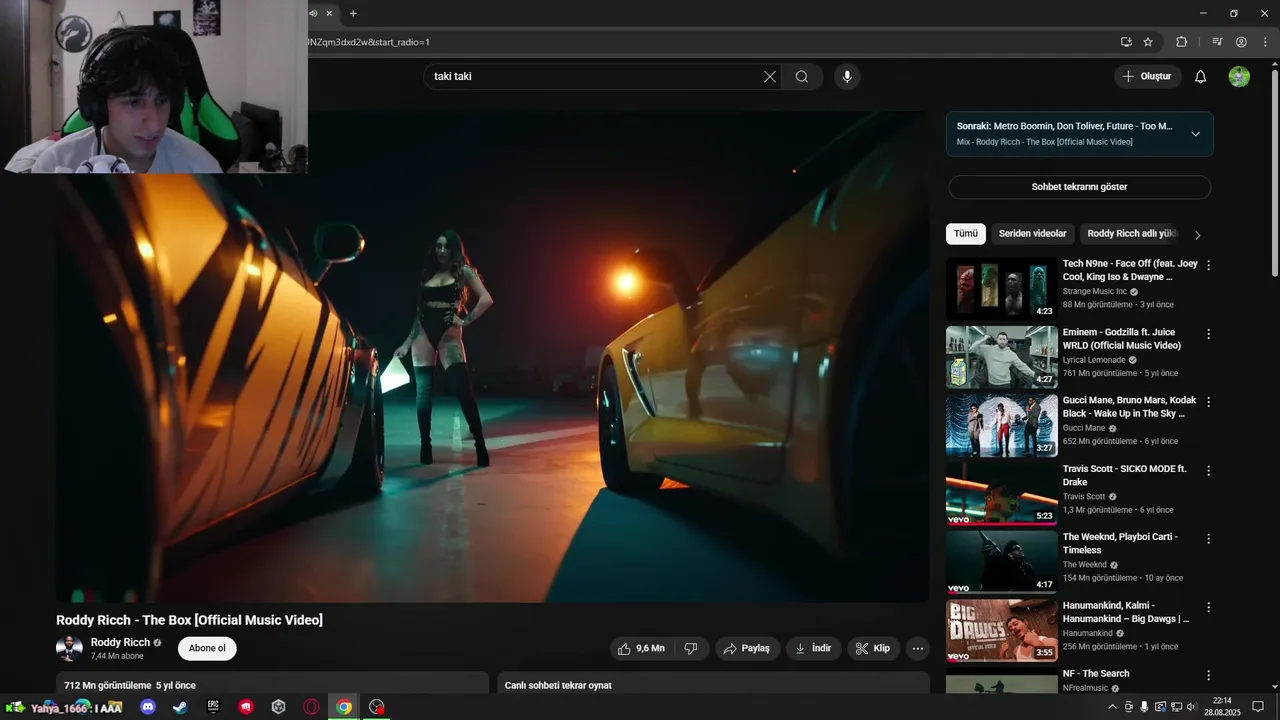Open Chrome media controls icon

1217,42
